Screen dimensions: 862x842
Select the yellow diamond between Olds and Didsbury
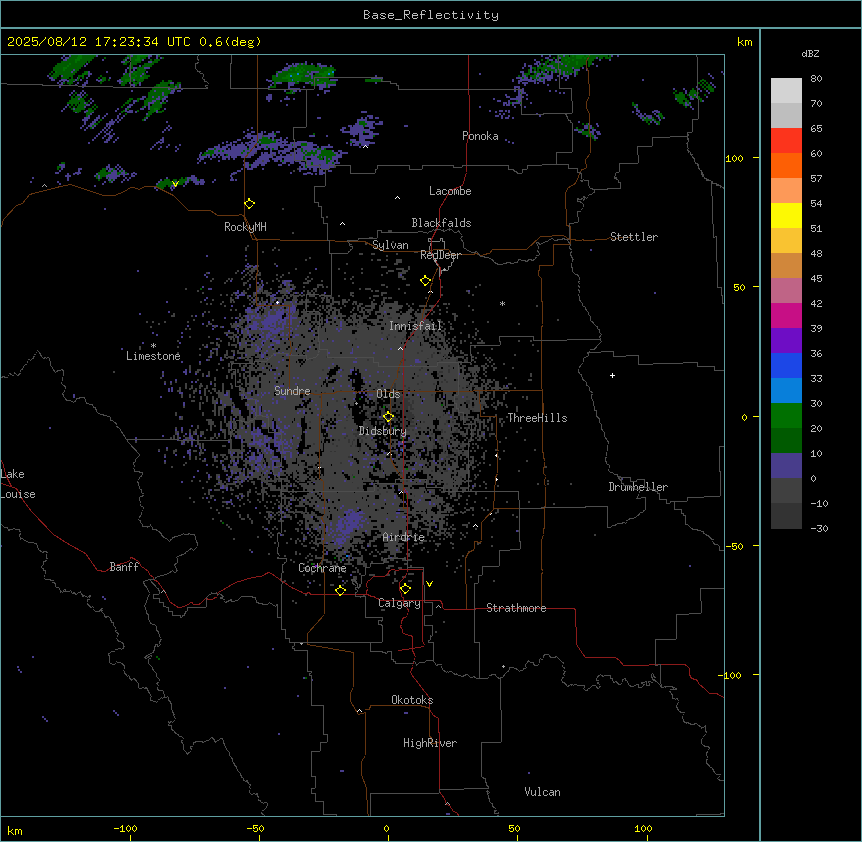[x=389, y=417]
